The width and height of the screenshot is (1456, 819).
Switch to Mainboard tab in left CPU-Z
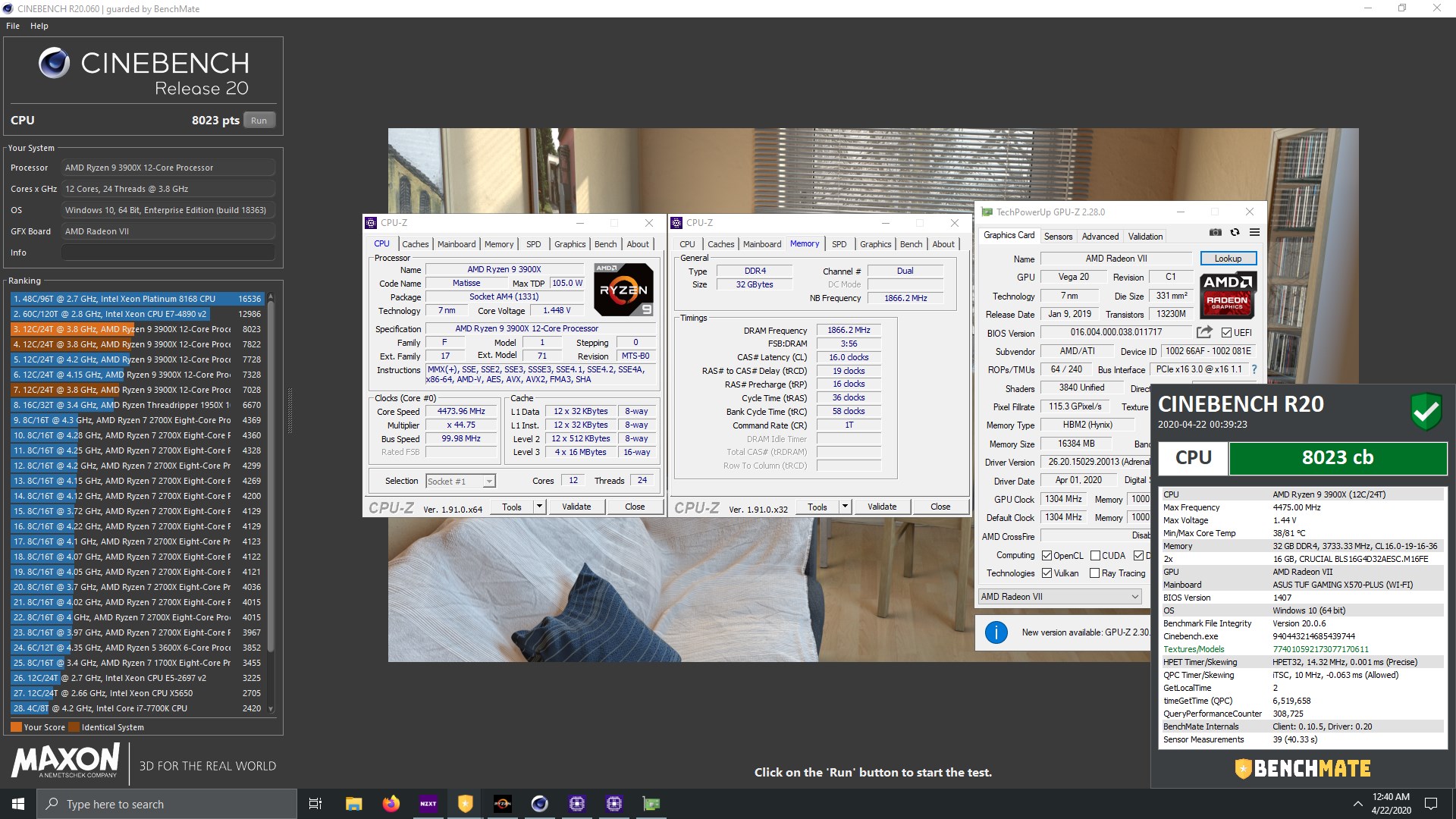tap(457, 244)
